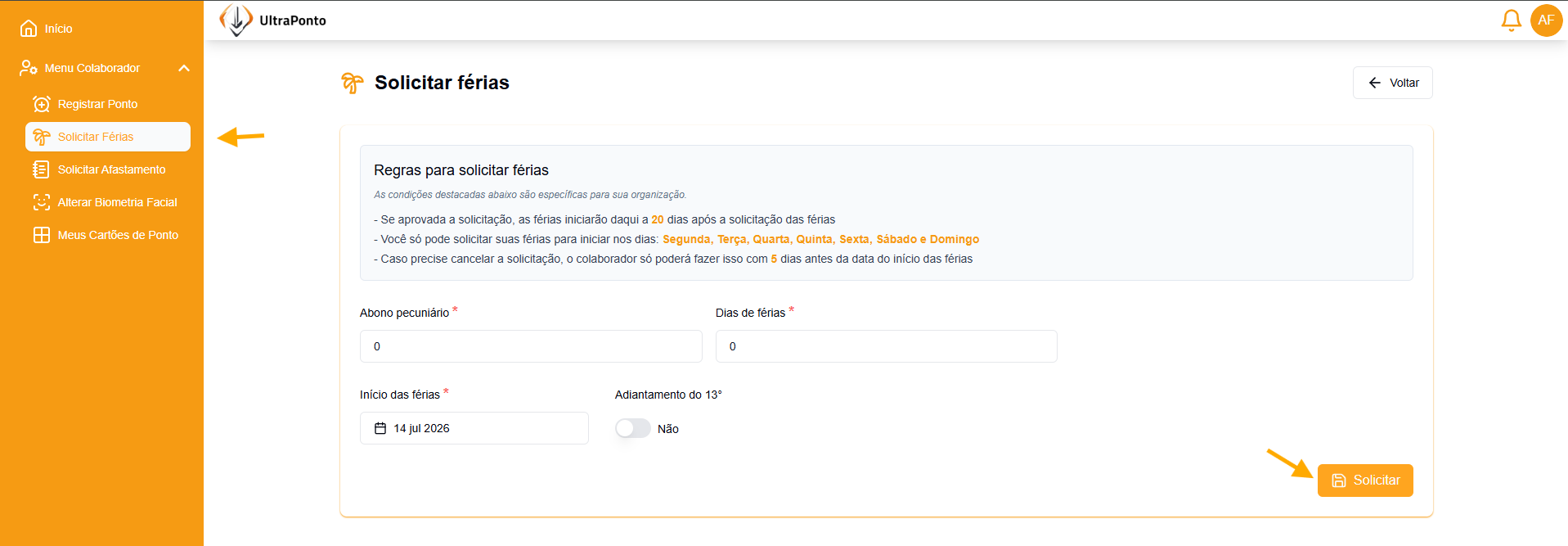Image resolution: width=1568 pixels, height=546 pixels.
Task: Click the Dias de férias input field
Action: 886,346
